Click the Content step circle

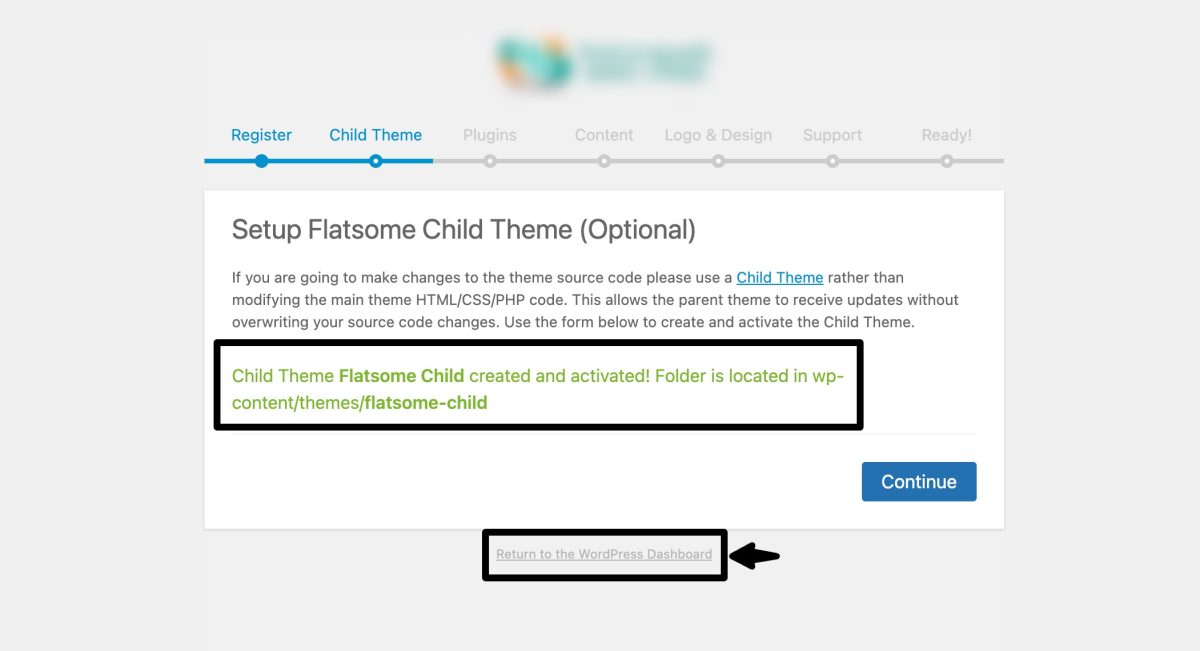click(604, 160)
